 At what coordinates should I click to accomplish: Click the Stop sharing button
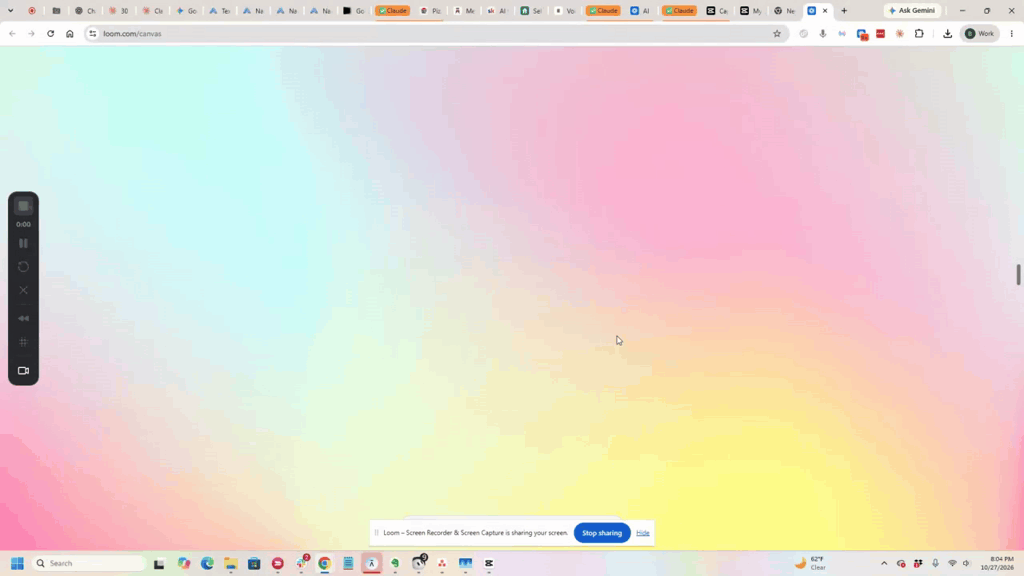[602, 533]
